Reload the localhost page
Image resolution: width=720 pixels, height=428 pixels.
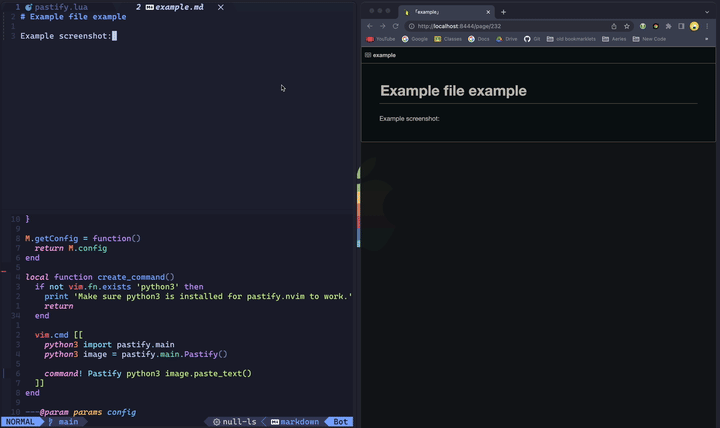pyautogui.click(x=395, y=26)
